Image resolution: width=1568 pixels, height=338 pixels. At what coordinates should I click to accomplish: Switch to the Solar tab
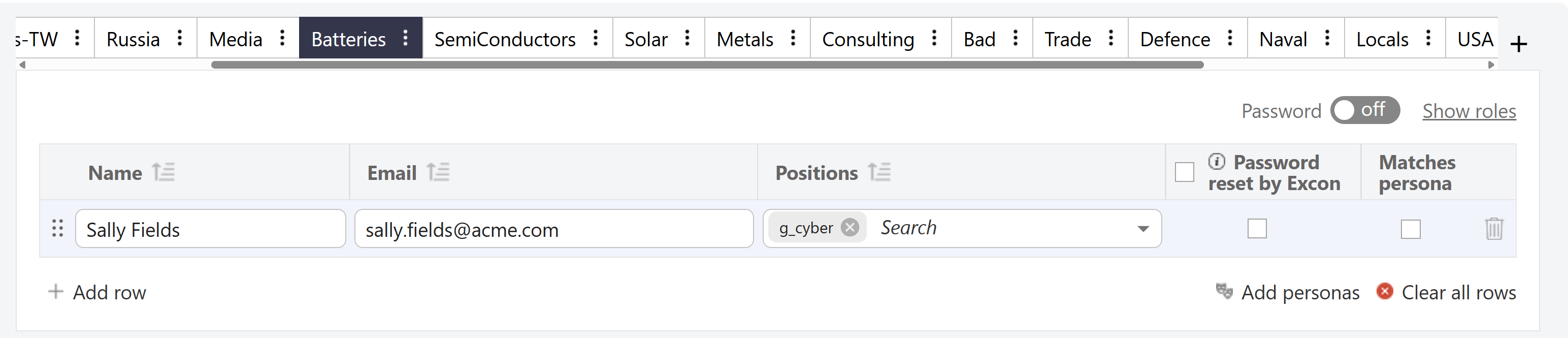[646, 39]
